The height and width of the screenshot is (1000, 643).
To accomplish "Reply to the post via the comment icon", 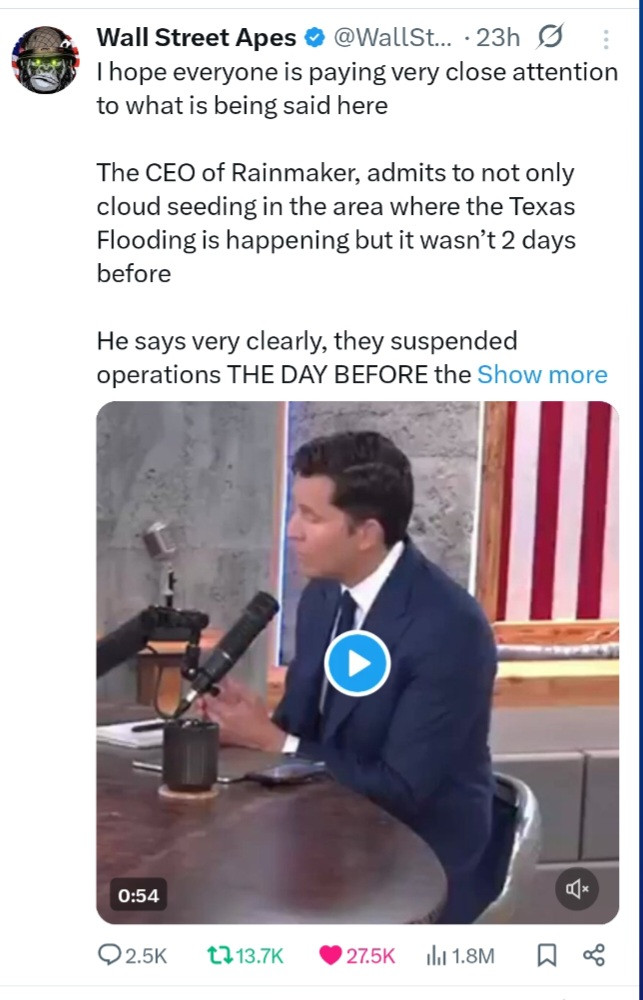I will tap(110, 956).
